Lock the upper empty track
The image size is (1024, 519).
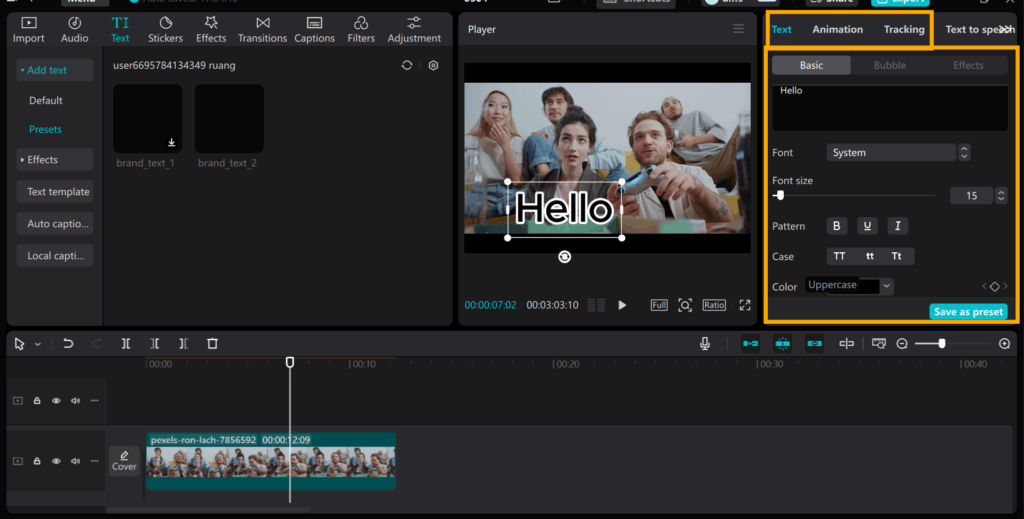click(37, 401)
